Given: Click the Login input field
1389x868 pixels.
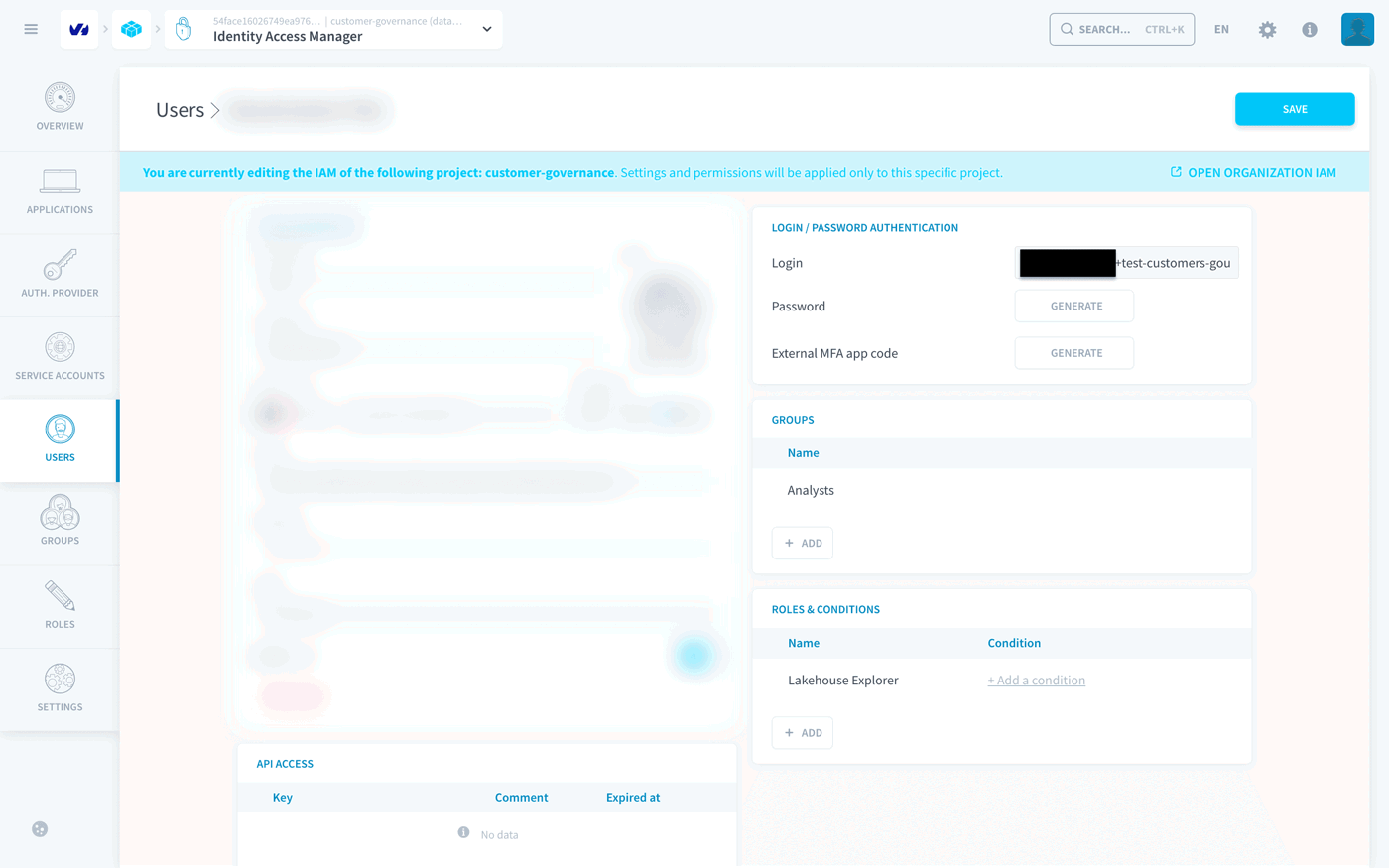Looking at the screenshot, I should pyautogui.click(x=1126, y=263).
